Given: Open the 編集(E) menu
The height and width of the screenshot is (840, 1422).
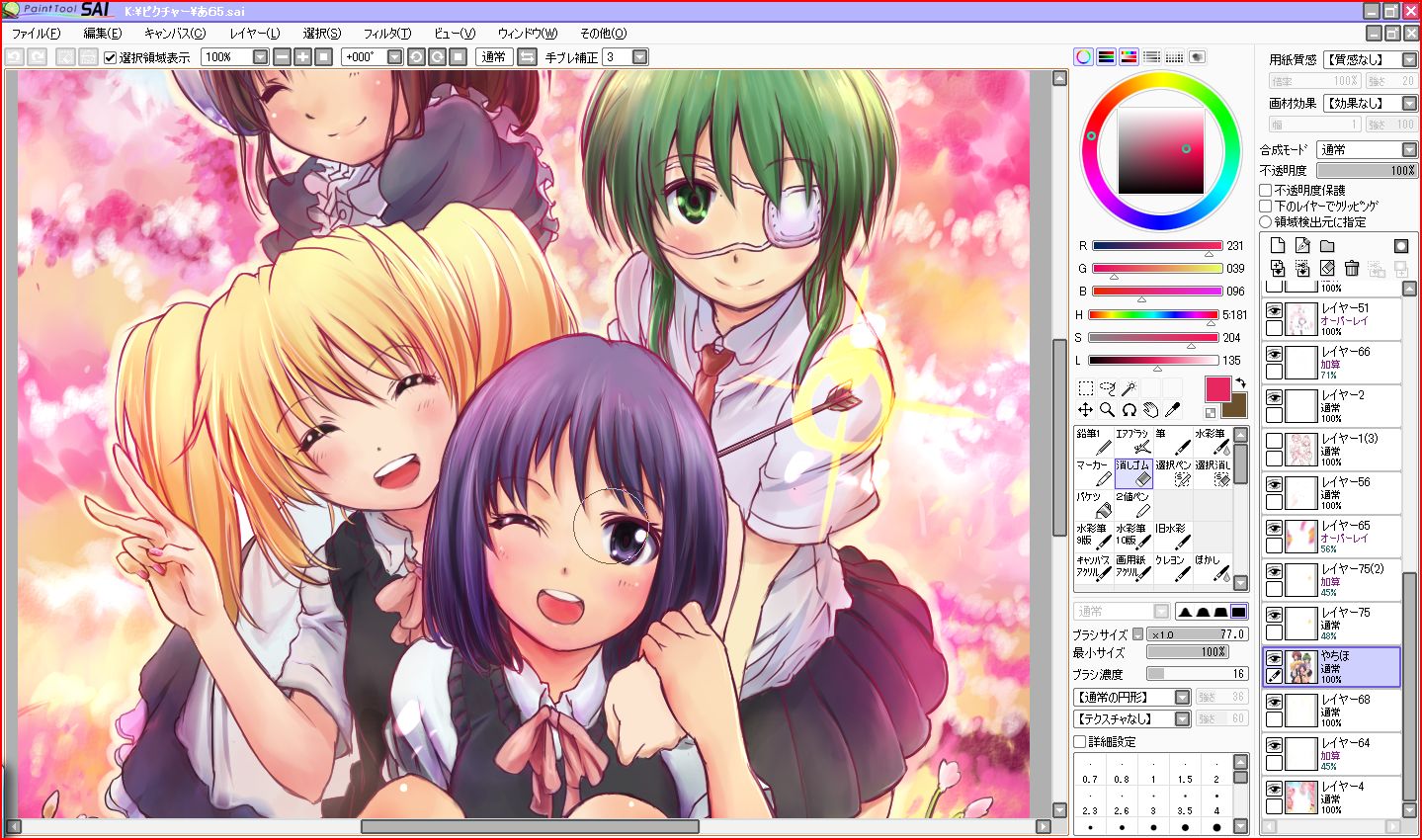Looking at the screenshot, I should [x=103, y=34].
